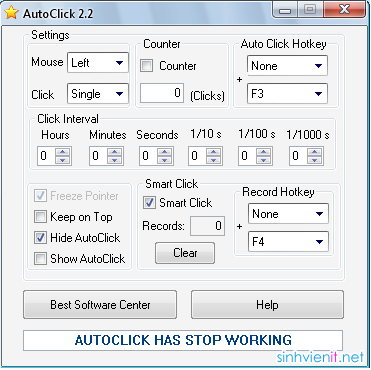Decrease the Seconds interval with down arrow
This screenshot has height=370, width=371.
coord(164,160)
